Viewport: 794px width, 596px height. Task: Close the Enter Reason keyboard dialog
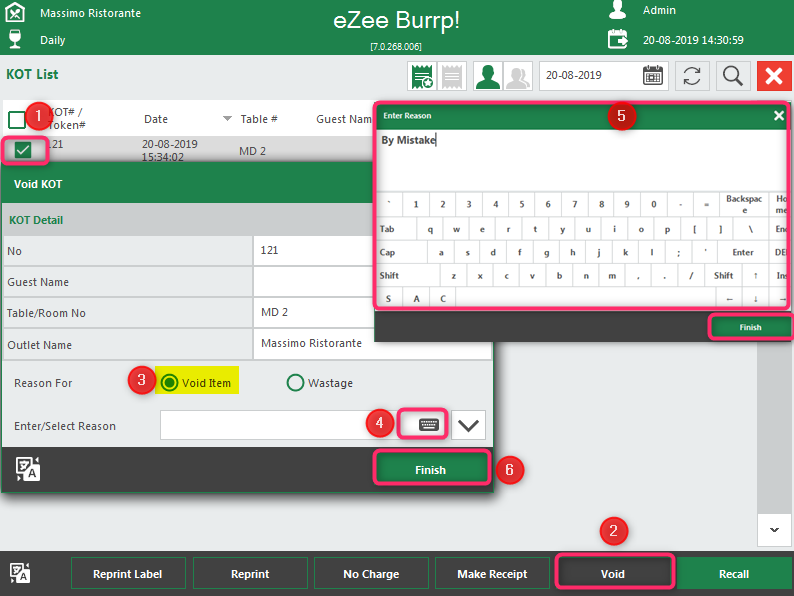[779, 116]
